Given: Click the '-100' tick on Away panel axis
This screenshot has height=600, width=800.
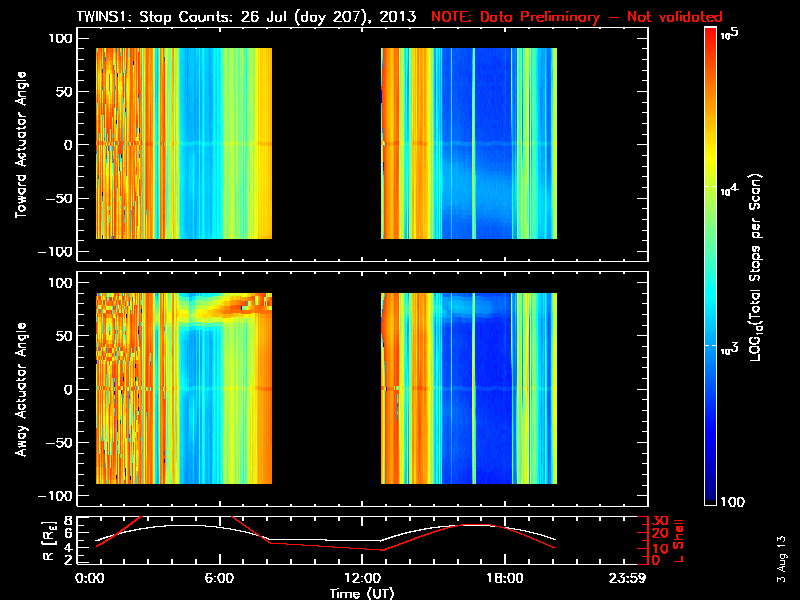Looking at the screenshot, I should (x=56, y=496).
